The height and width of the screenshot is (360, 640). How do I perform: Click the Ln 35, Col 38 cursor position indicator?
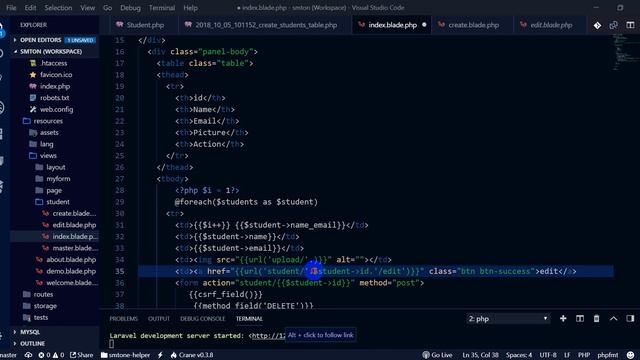pos(480,355)
